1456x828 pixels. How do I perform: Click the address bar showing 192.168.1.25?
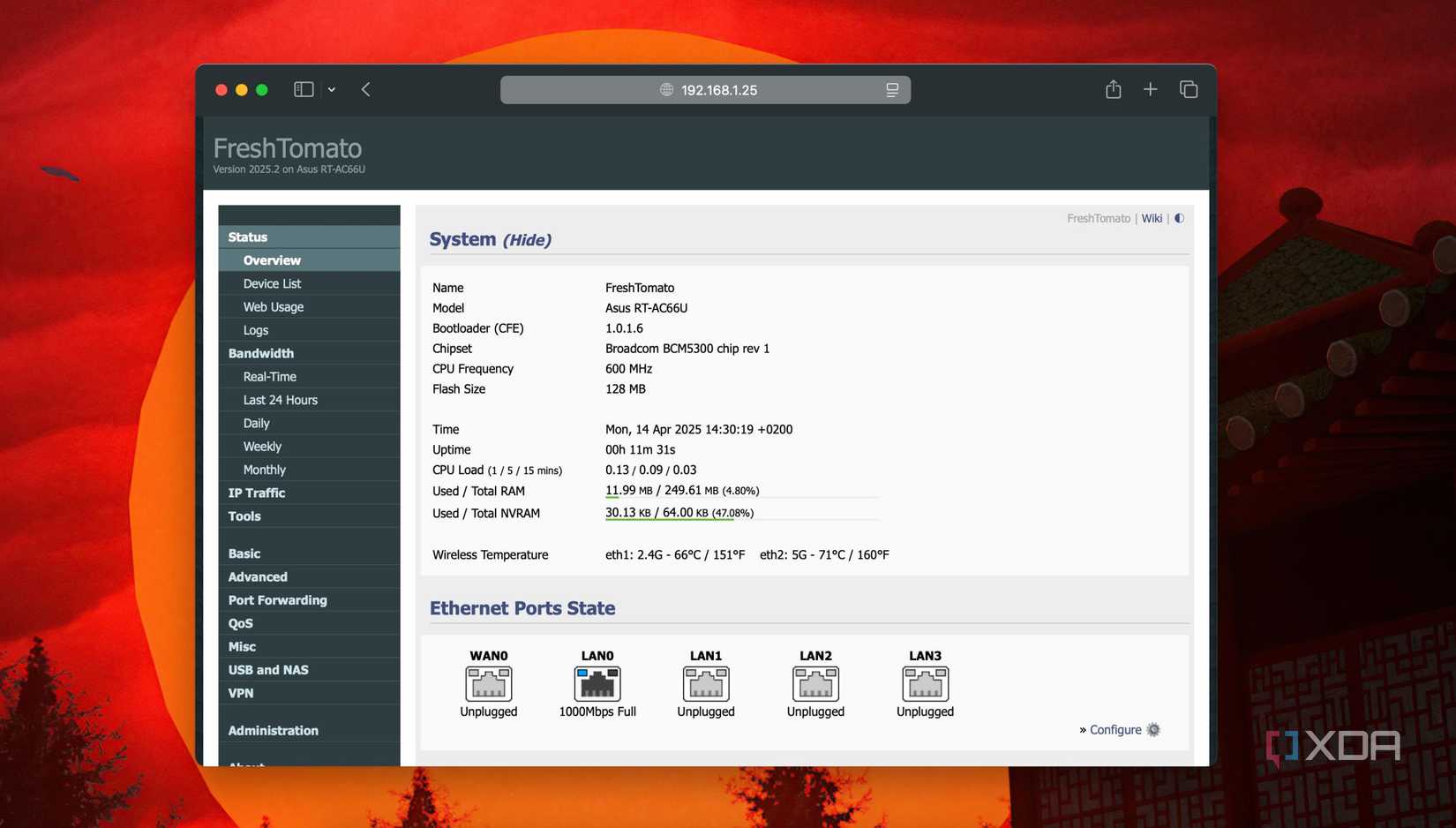point(706,88)
